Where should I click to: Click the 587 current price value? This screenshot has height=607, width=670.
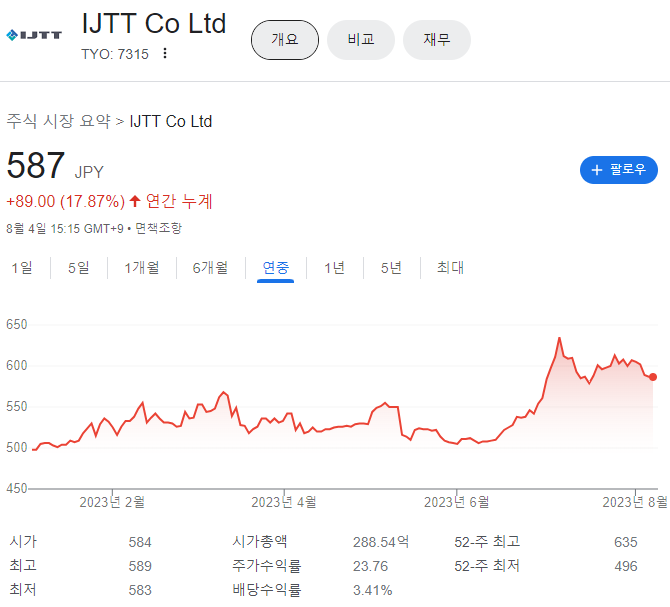tap(35, 165)
